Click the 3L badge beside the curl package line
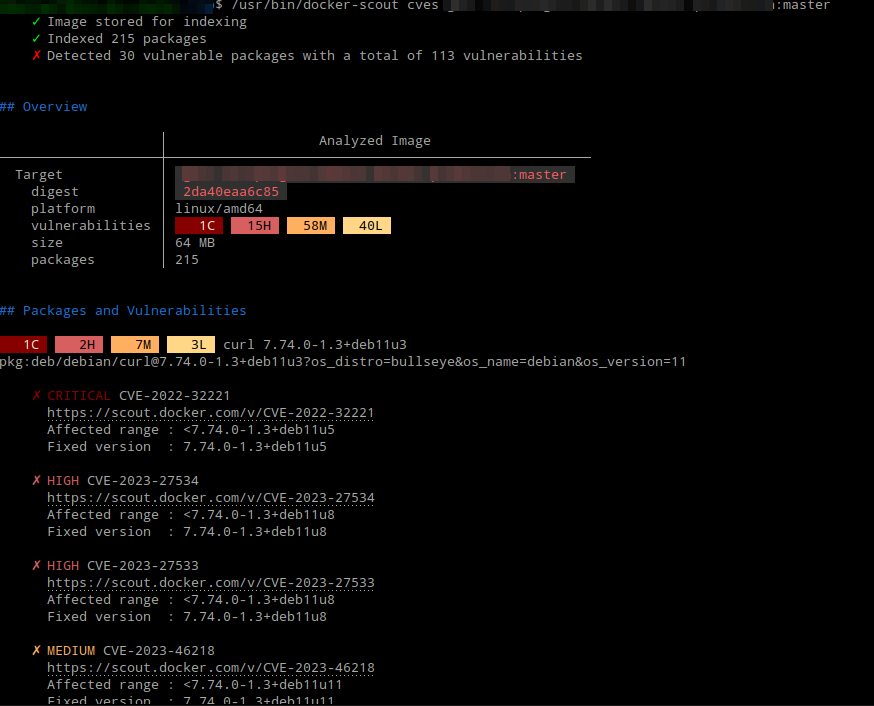The height and width of the screenshot is (706, 874). coord(190,344)
